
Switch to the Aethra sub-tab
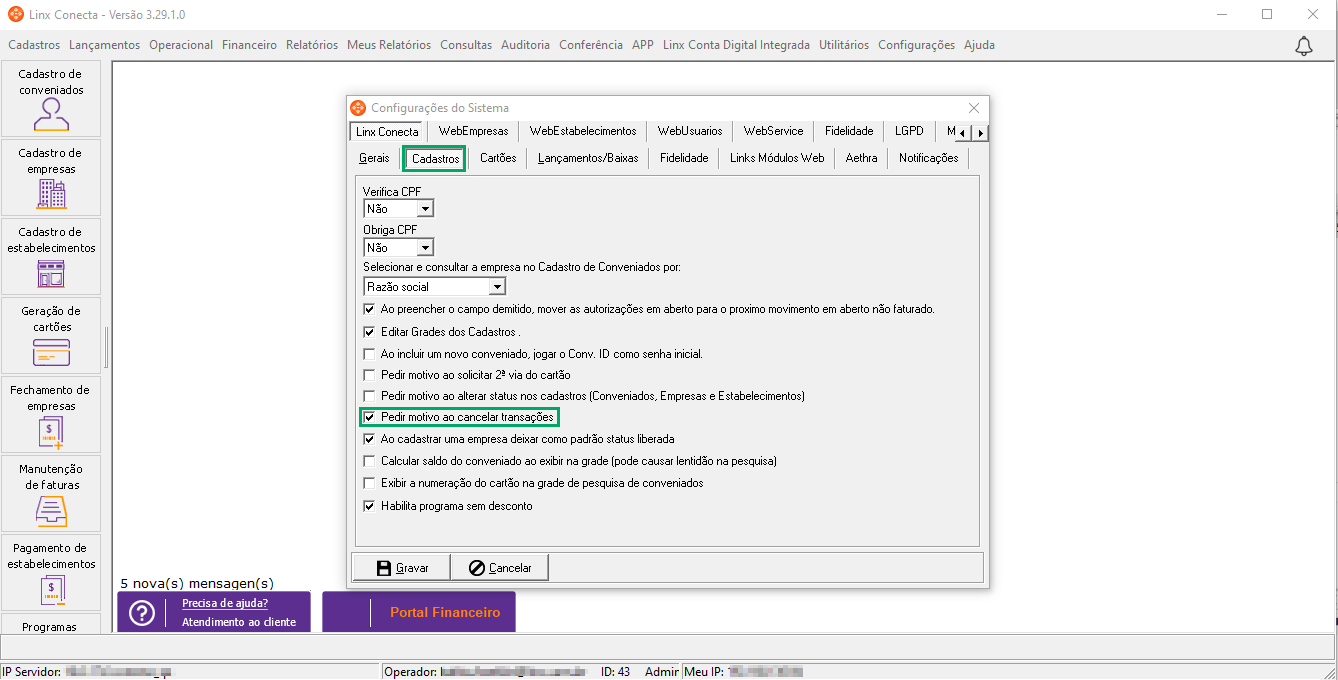point(861,159)
